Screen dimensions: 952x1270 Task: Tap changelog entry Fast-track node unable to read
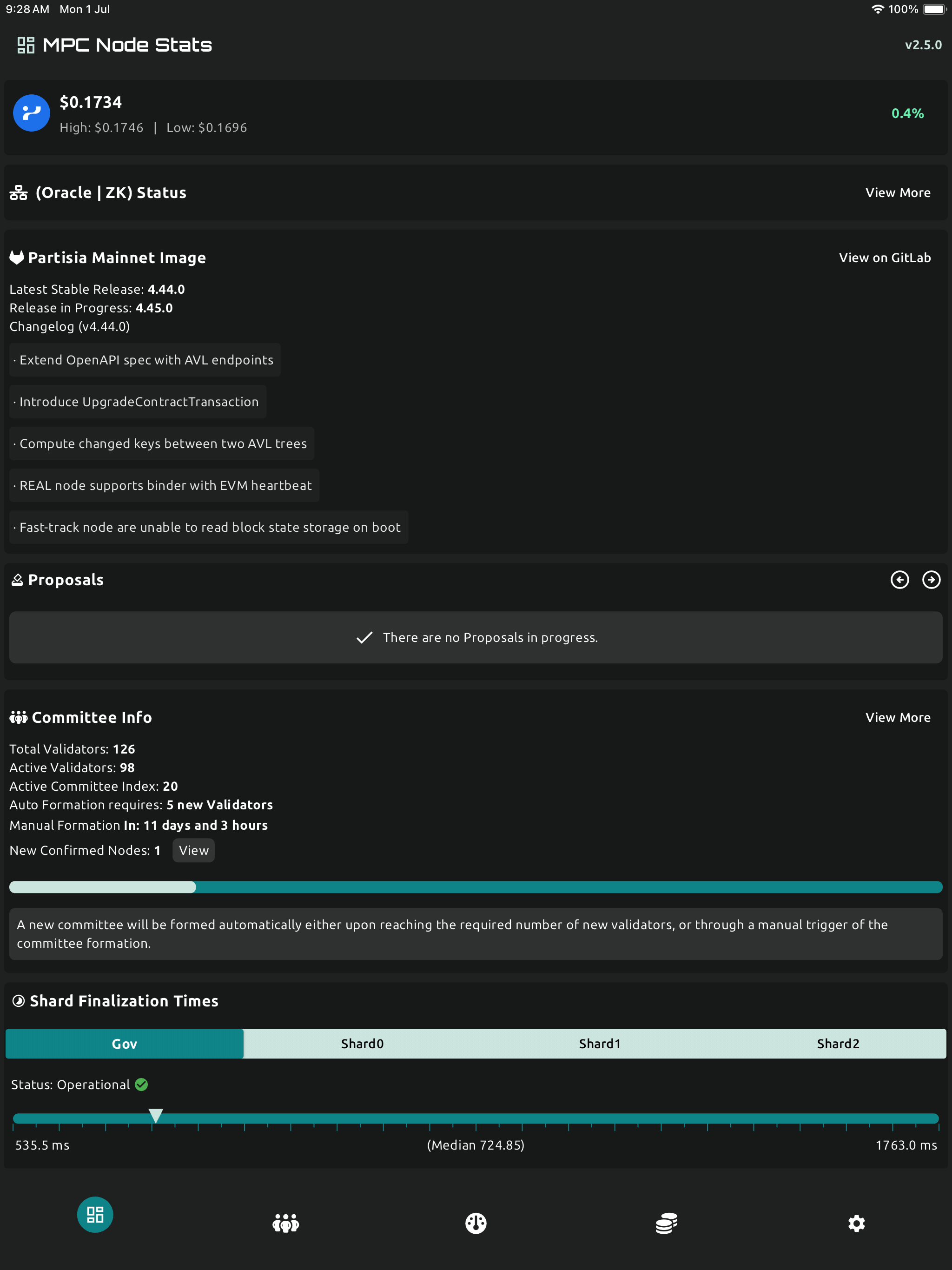208,528
